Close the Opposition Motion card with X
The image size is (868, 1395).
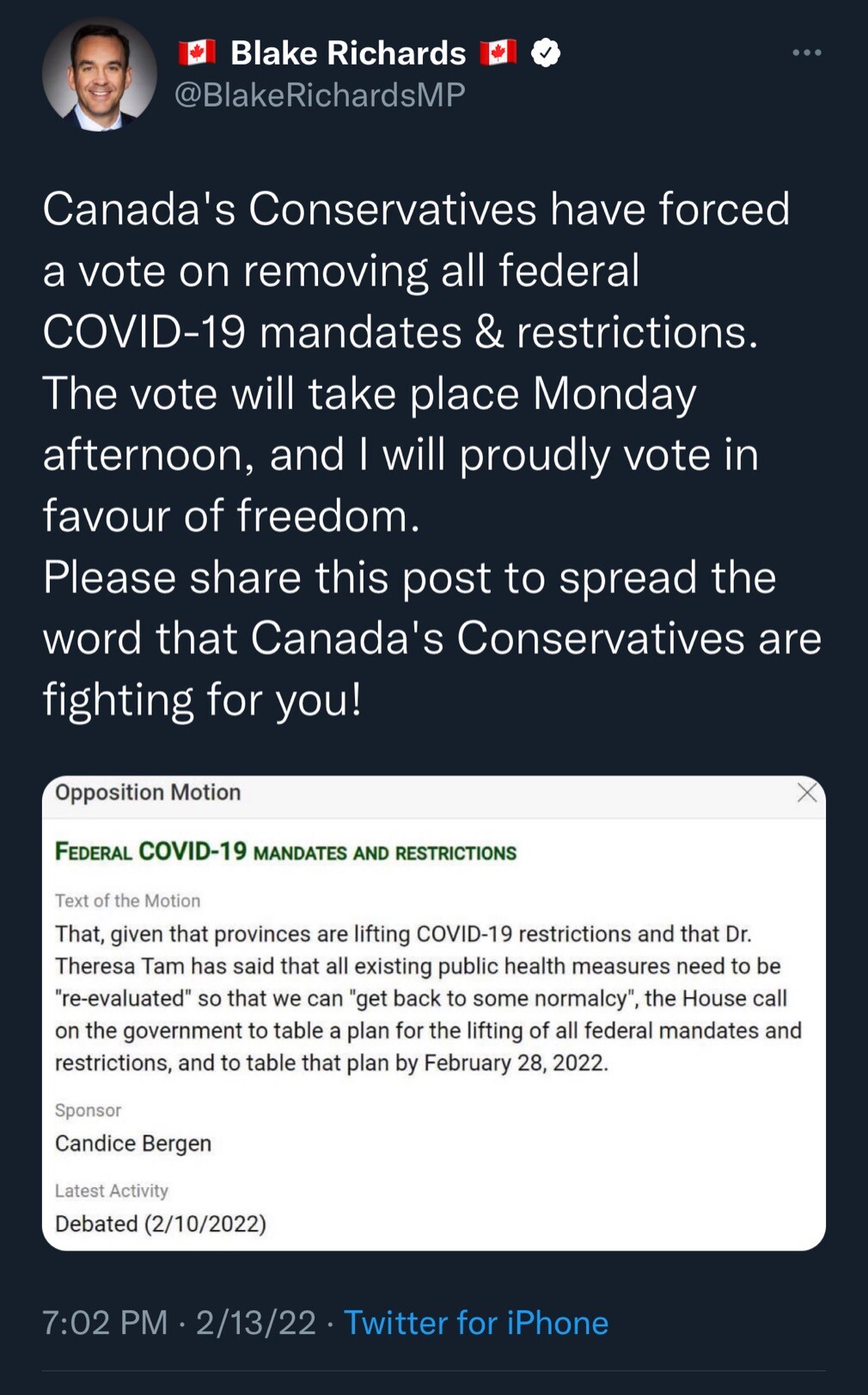tap(806, 792)
